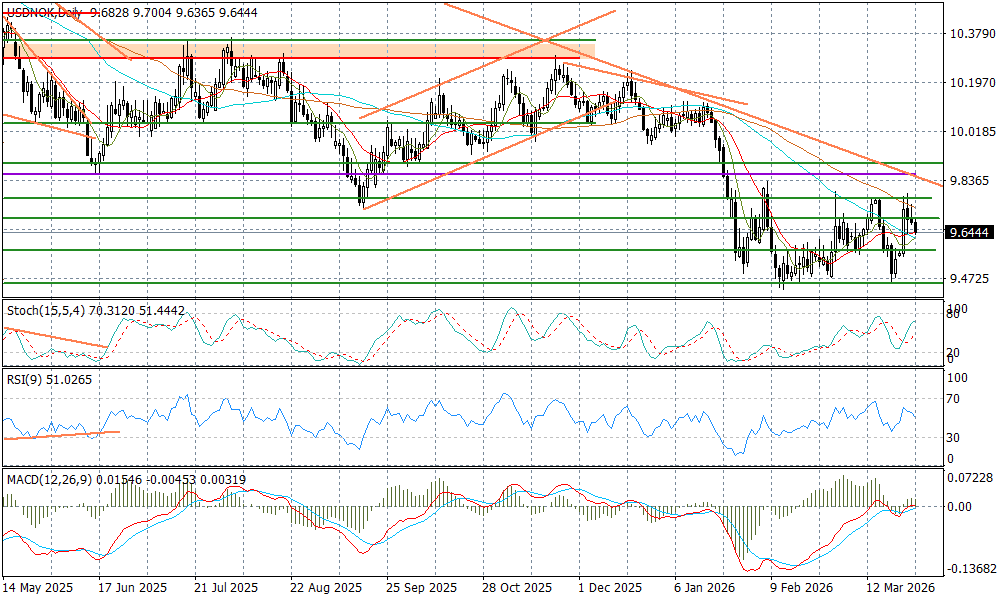
Task: Select the red horizontal line below orange zone
Action: pos(300,58)
